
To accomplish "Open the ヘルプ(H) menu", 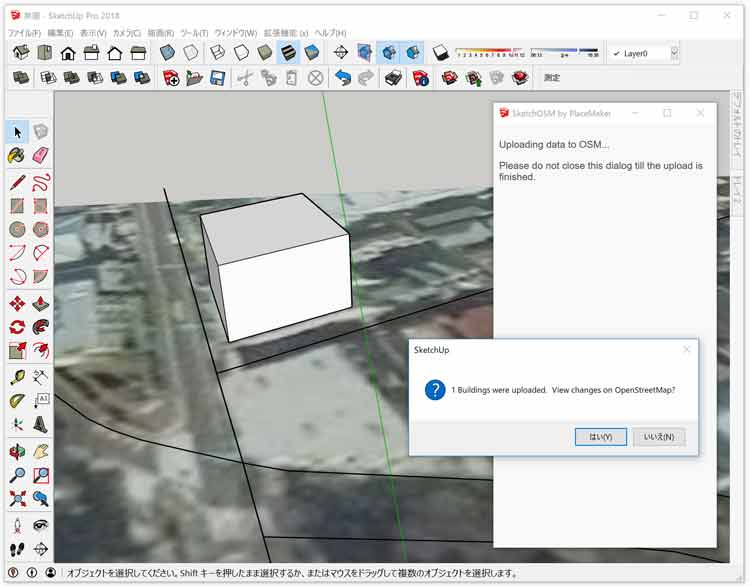I will [330, 33].
